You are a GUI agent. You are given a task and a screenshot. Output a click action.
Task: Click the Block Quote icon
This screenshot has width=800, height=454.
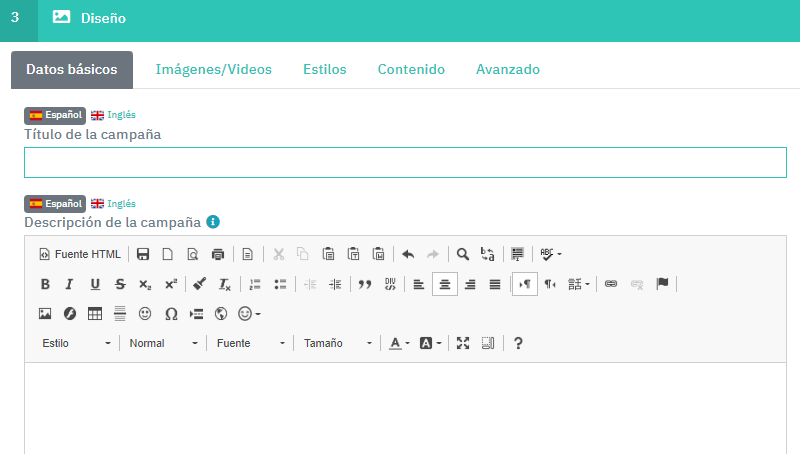coord(365,284)
